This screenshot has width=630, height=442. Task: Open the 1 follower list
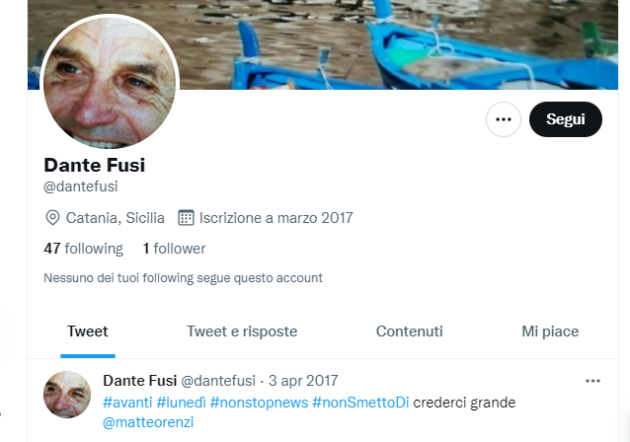pos(174,248)
